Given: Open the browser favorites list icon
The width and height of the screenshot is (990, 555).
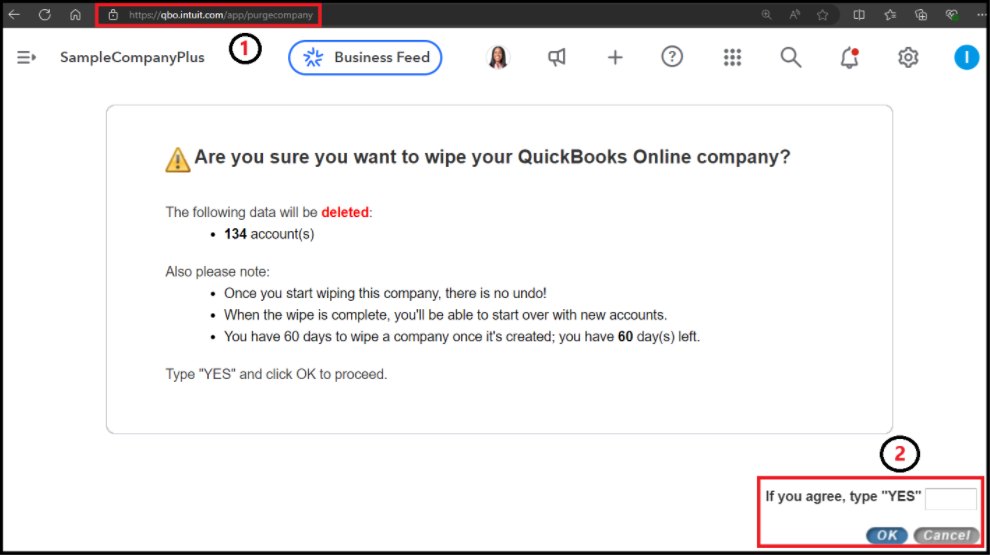Looking at the screenshot, I should tap(890, 15).
